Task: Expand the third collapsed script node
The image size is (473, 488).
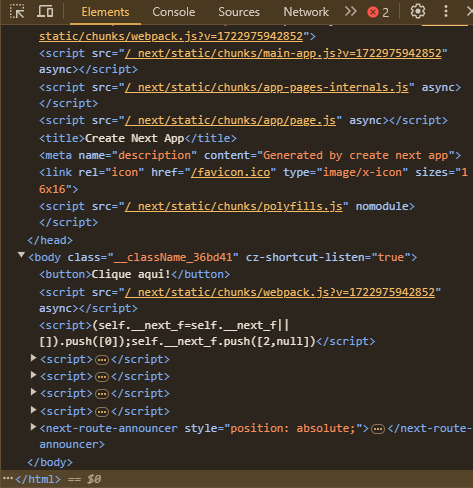Action: 33,392
